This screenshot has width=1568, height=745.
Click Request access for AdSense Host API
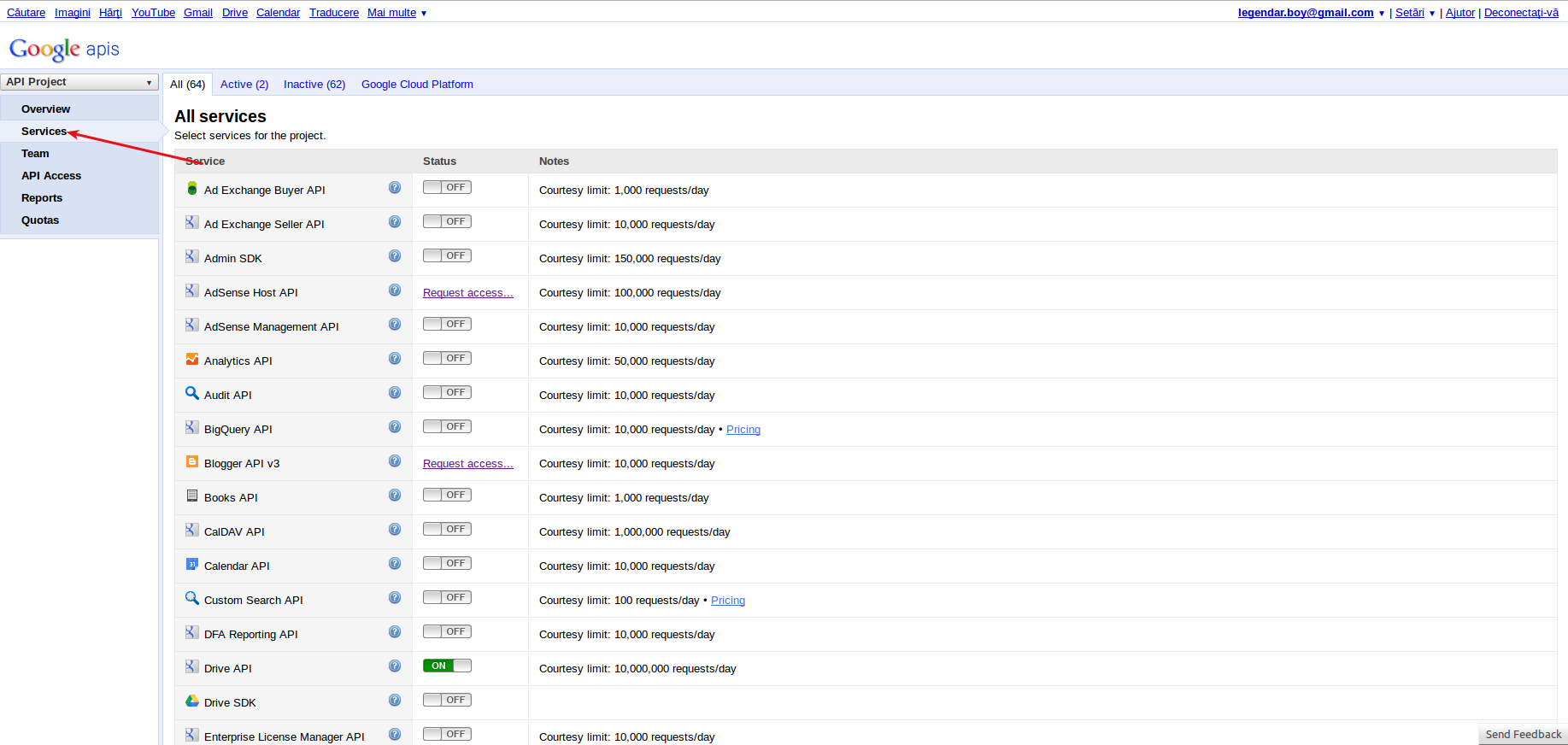click(468, 292)
